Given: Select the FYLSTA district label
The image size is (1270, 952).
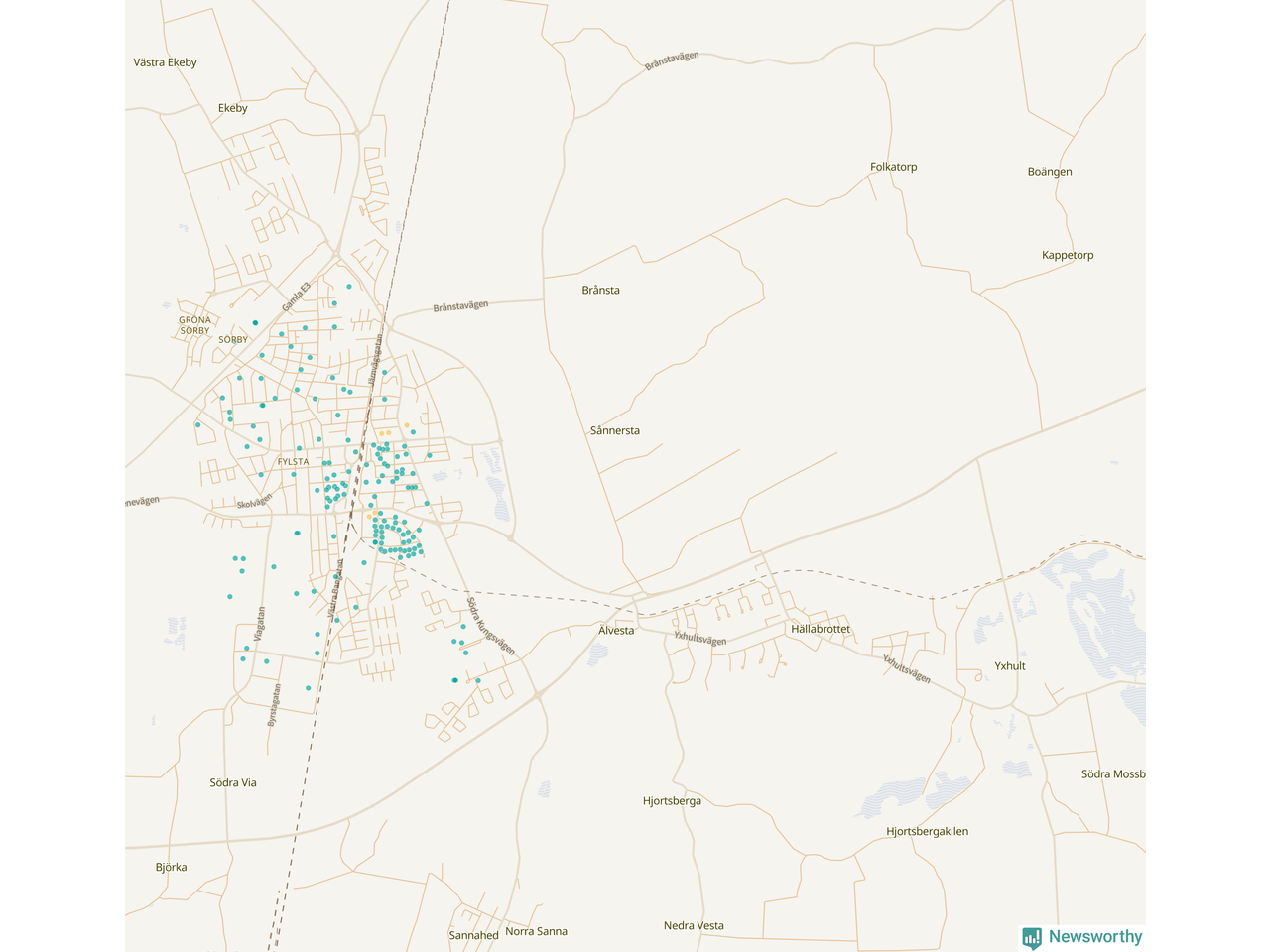Looking at the screenshot, I should [293, 462].
